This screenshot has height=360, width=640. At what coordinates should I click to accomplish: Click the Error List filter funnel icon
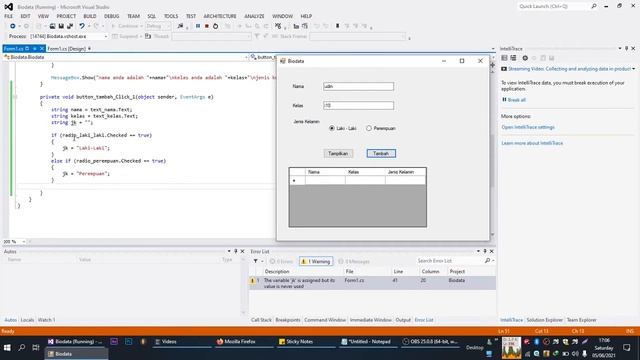(256, 261)
